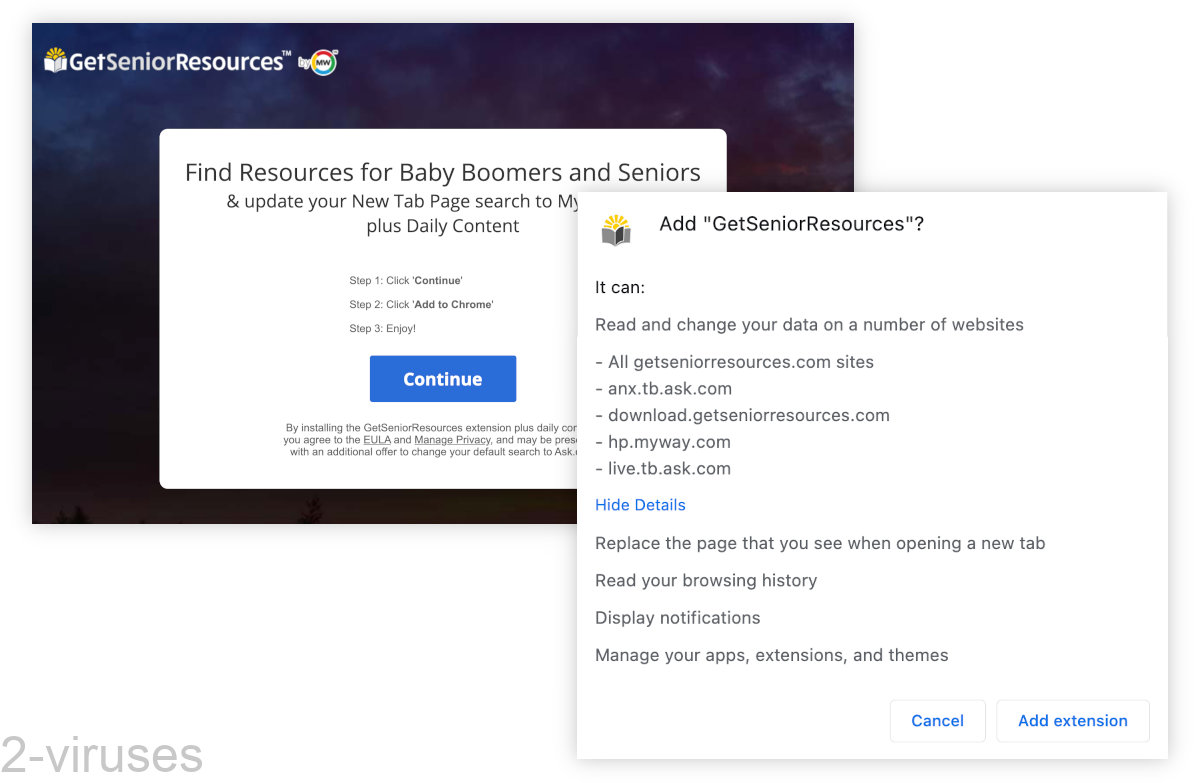Click the hp.myway.com list entry
The width and height of the screenshot is (1200, 783).
pyautogui.click(x=663, y=441)
